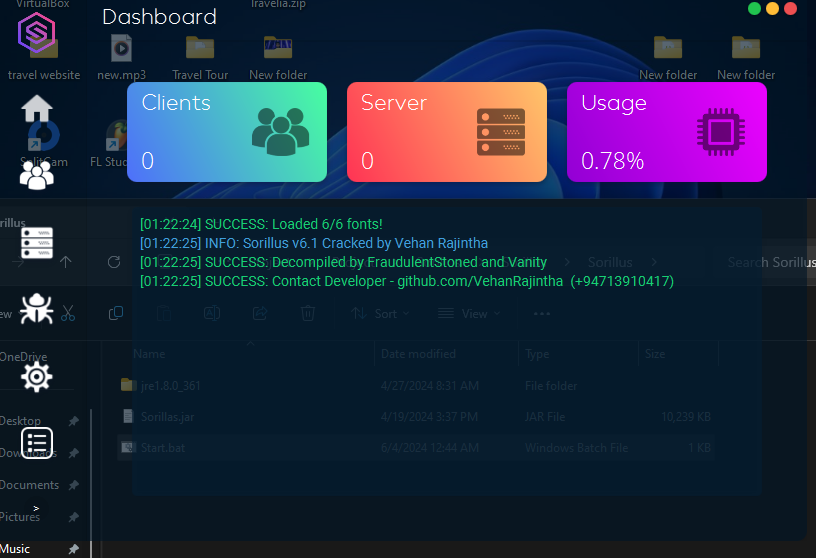Expand chevron after Sorillus breadcrumb

pyautogui.click(x=654, y=262)
